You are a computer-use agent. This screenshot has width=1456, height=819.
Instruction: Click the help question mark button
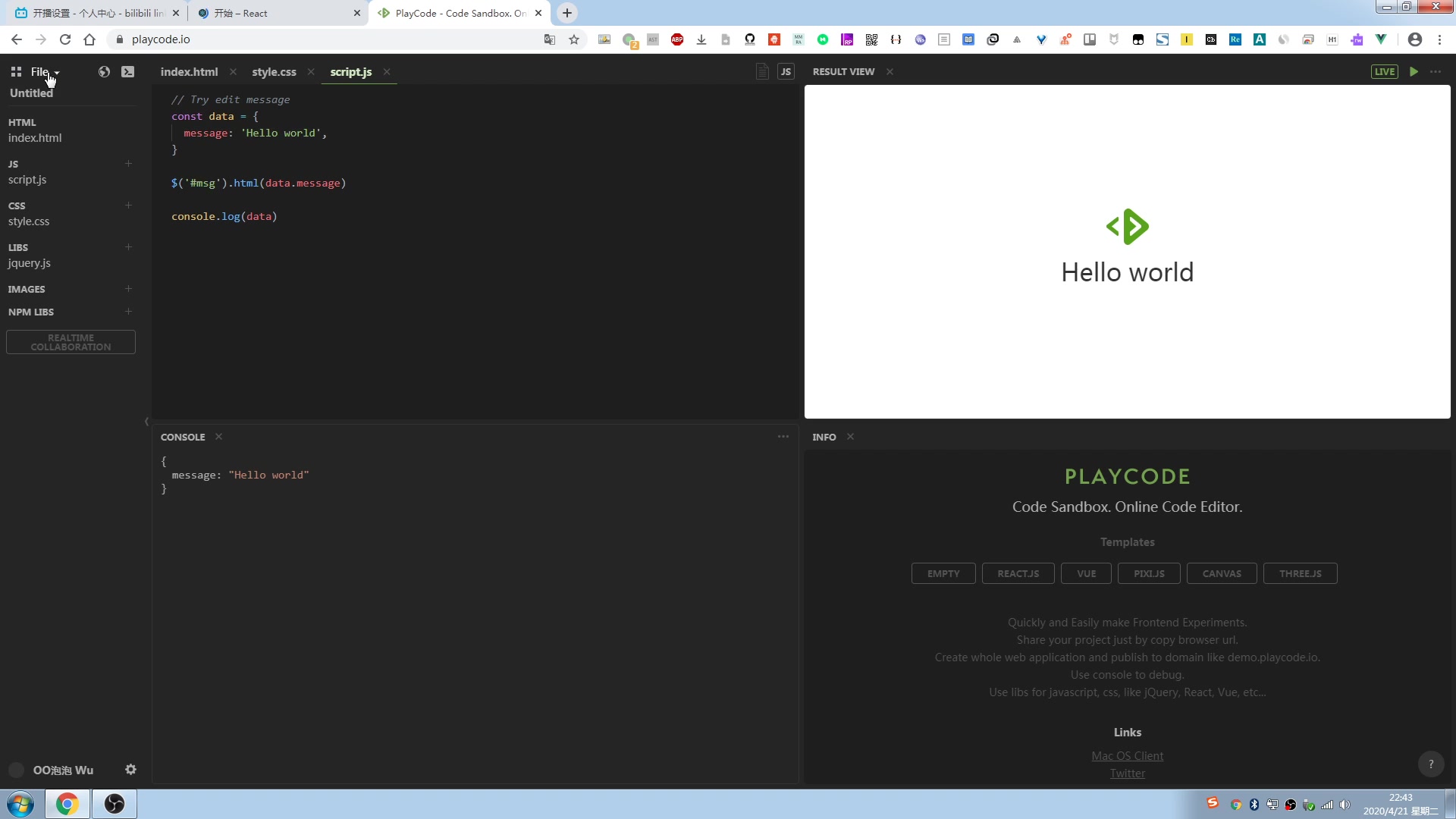pyautogui.click(x=1432, y=764)
